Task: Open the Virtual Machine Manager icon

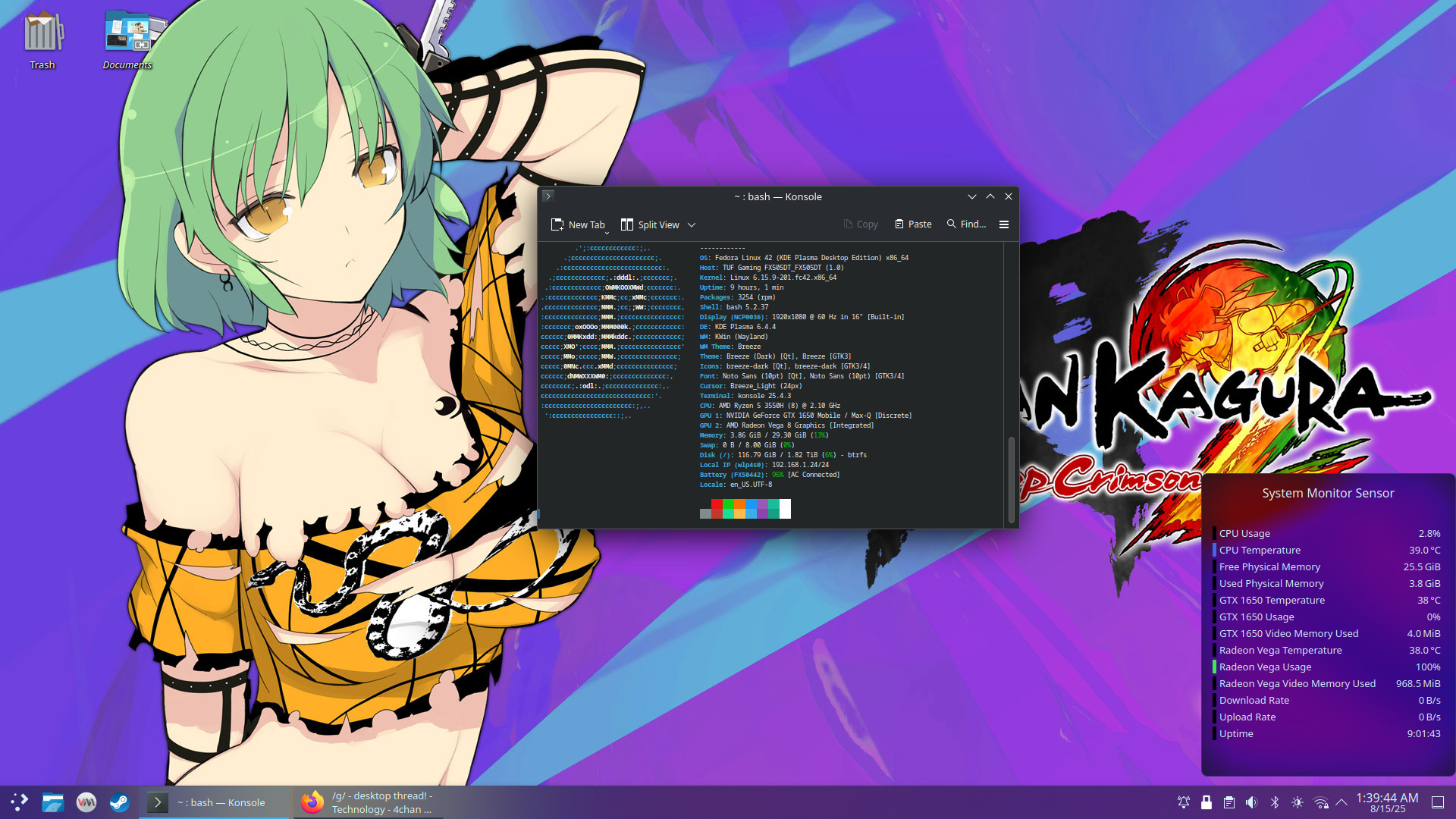Action: [86, 802]
